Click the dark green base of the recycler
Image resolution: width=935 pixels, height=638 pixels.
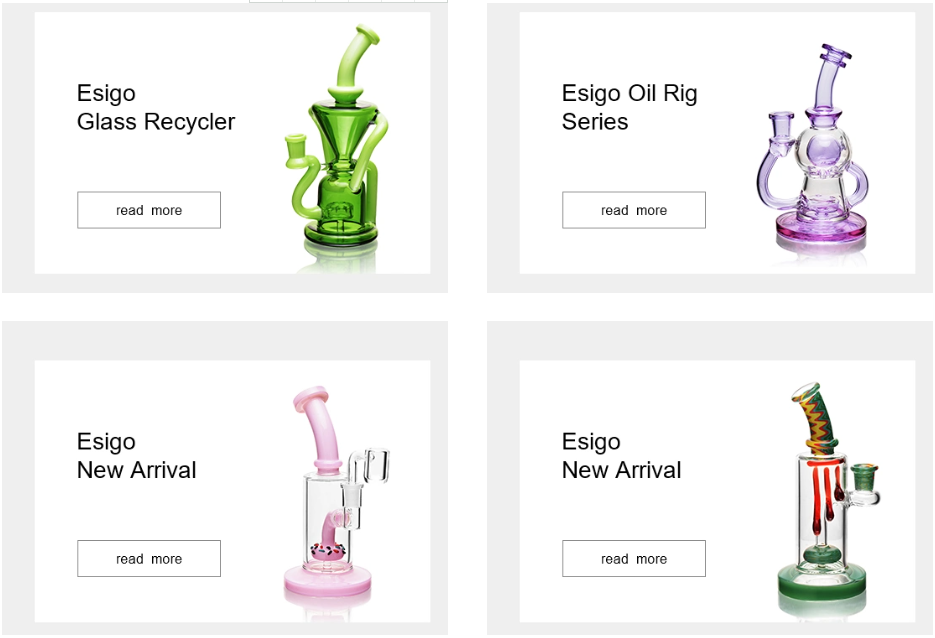(340, 234)
